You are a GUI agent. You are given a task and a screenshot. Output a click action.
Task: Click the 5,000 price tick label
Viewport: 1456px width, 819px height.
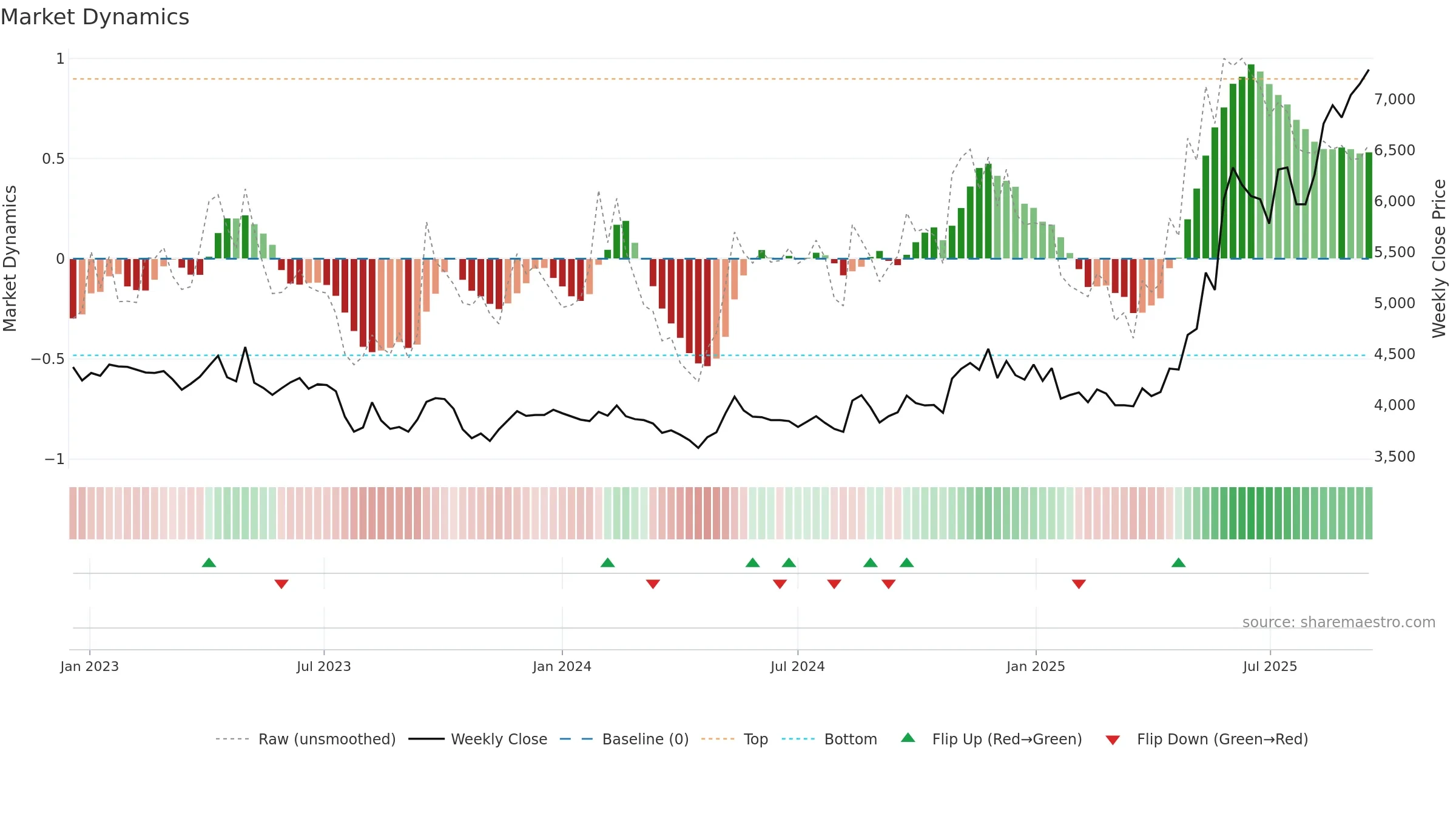pyautogui.click(x=1395, y=303)
